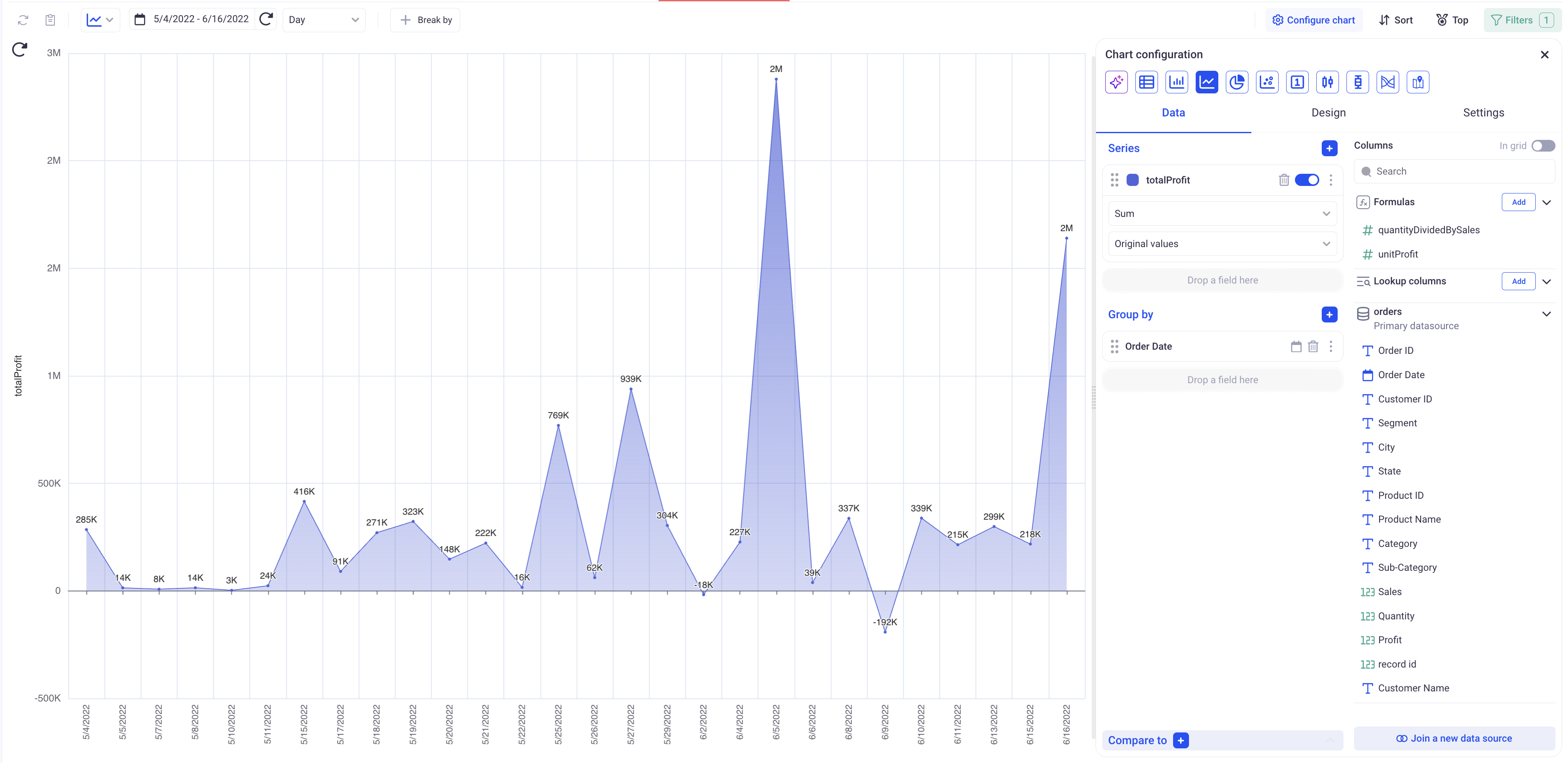
Task: Collapse the Lookup columns section
Action: 1546,281
